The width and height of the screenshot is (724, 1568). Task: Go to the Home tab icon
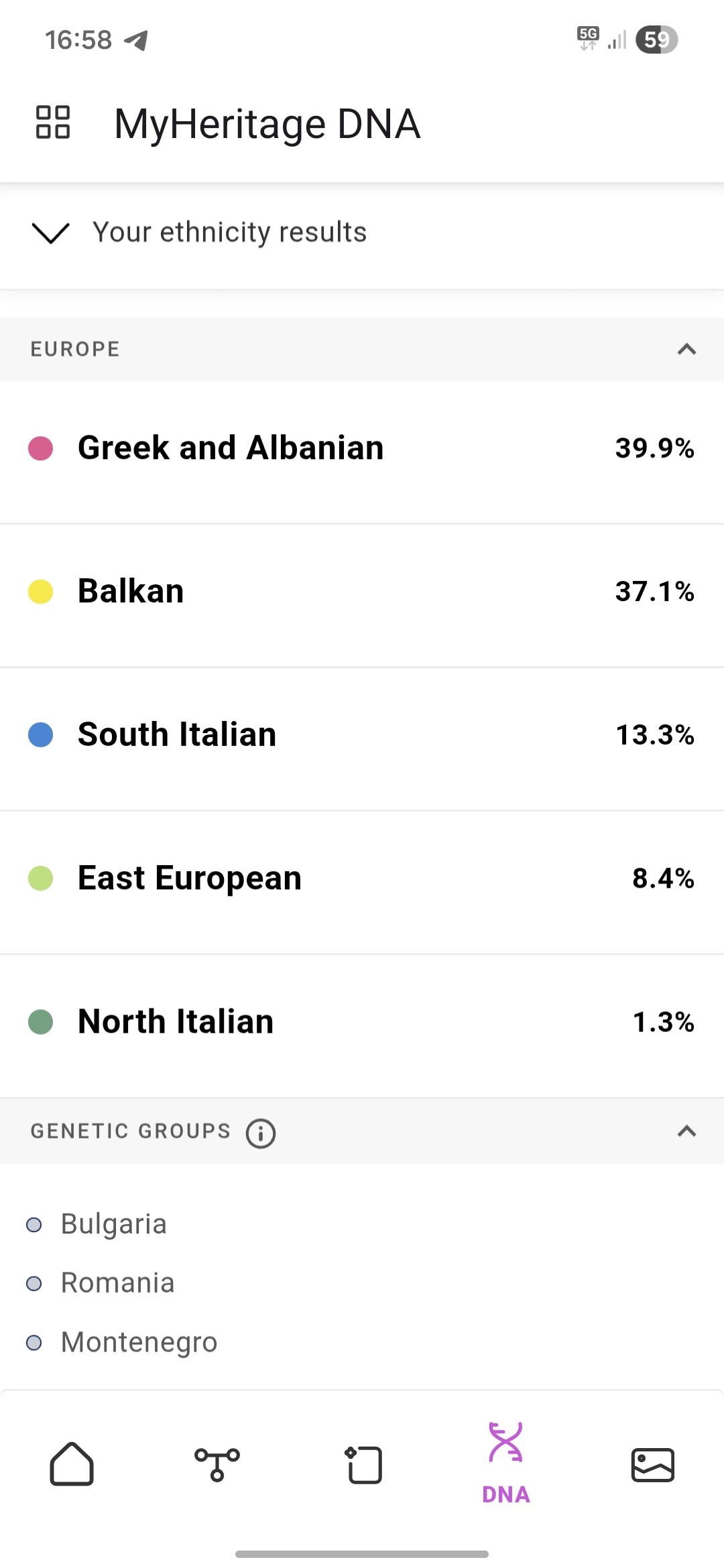72,1464
